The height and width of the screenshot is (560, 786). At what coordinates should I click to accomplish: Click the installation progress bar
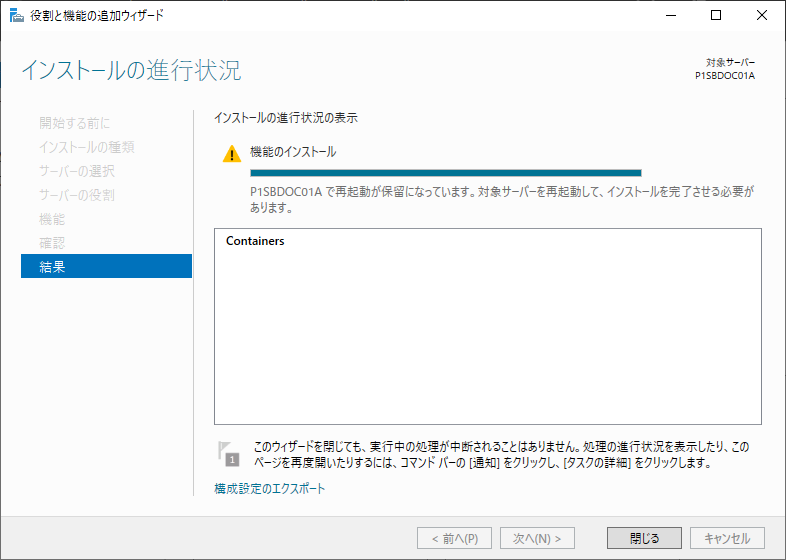[x=446, y=173]
